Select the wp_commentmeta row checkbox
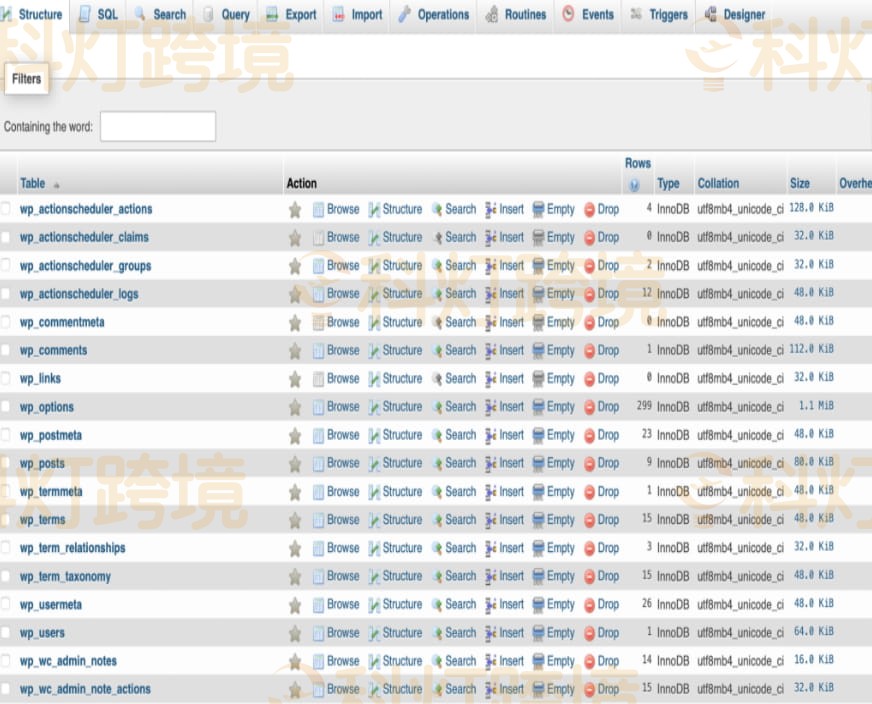872x704 pixels. point(6,323)
